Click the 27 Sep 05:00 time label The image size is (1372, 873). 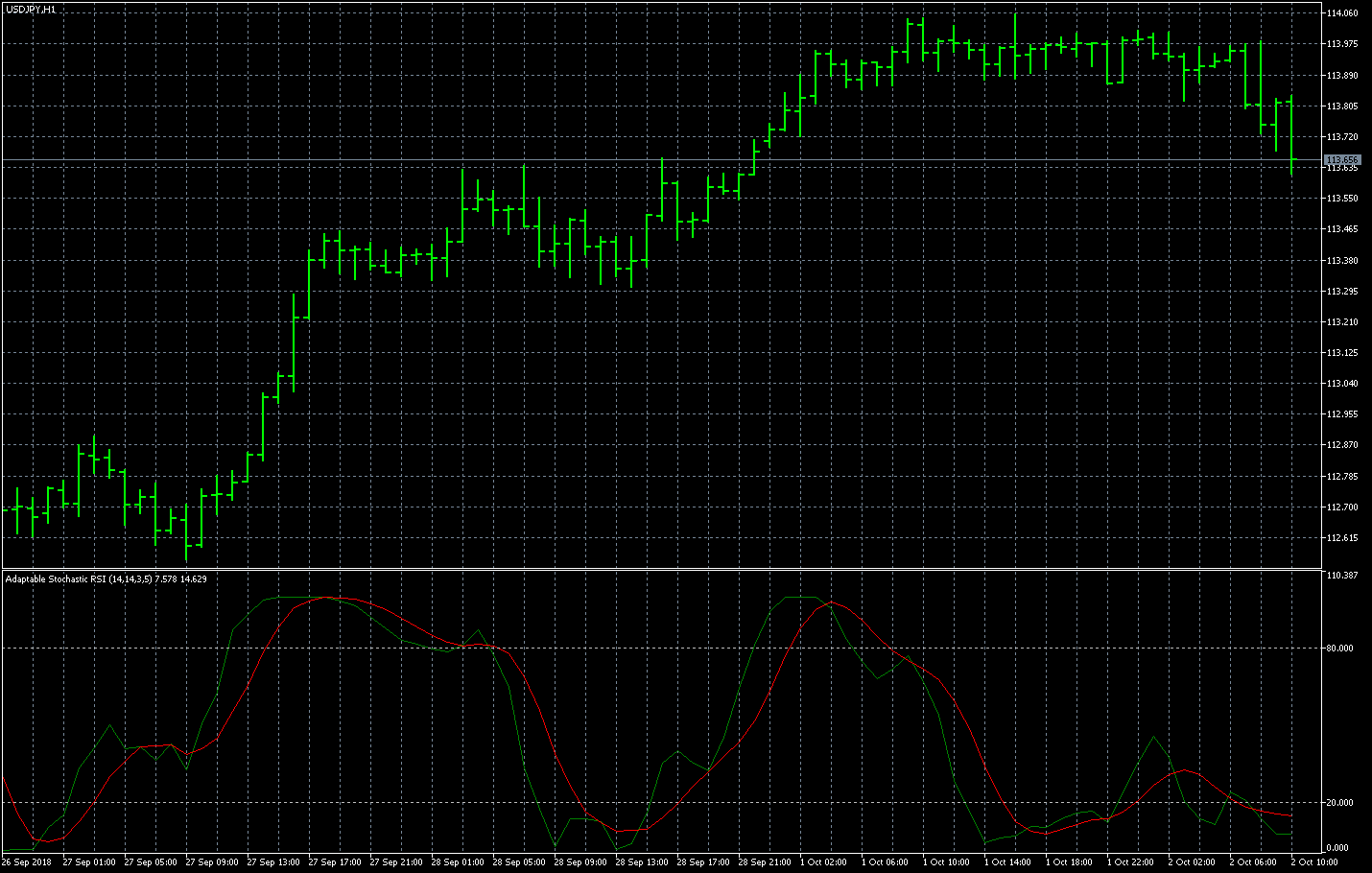pos(151,862)
